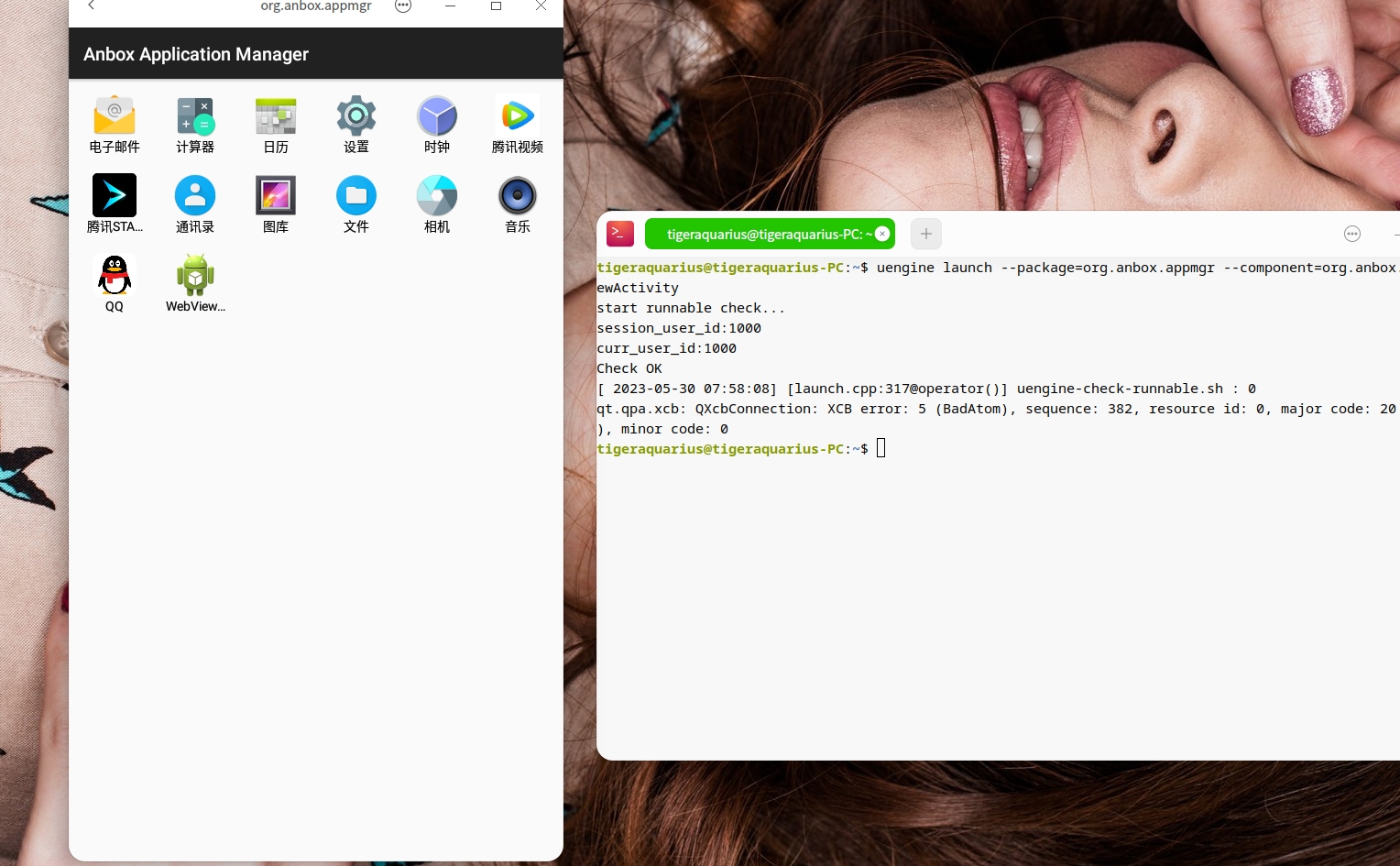The width and height of the screenshot is (1400, 866).
Task: Click the terminal cursor at the last prompt
Action: pyautogui.click(x=881, y=448)
